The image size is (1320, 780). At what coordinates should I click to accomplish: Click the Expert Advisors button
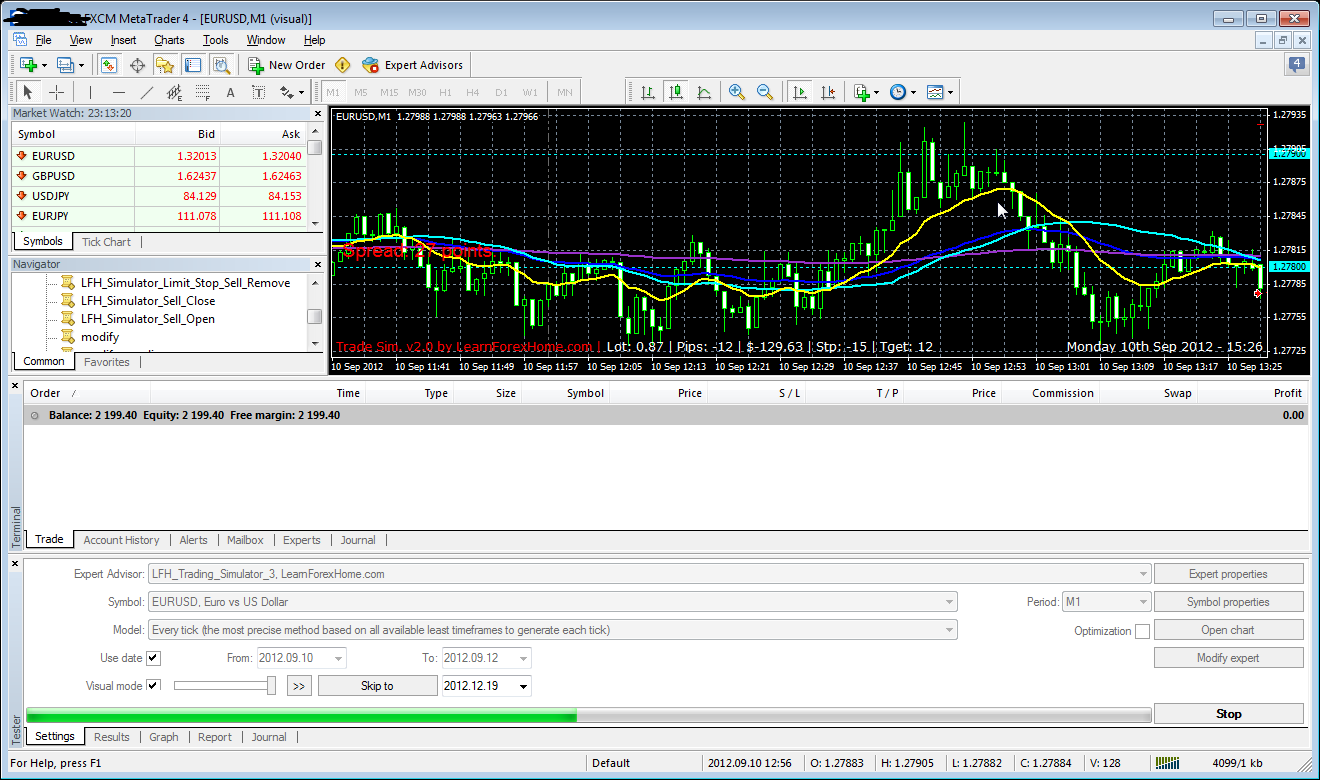(x=413, y=65)
